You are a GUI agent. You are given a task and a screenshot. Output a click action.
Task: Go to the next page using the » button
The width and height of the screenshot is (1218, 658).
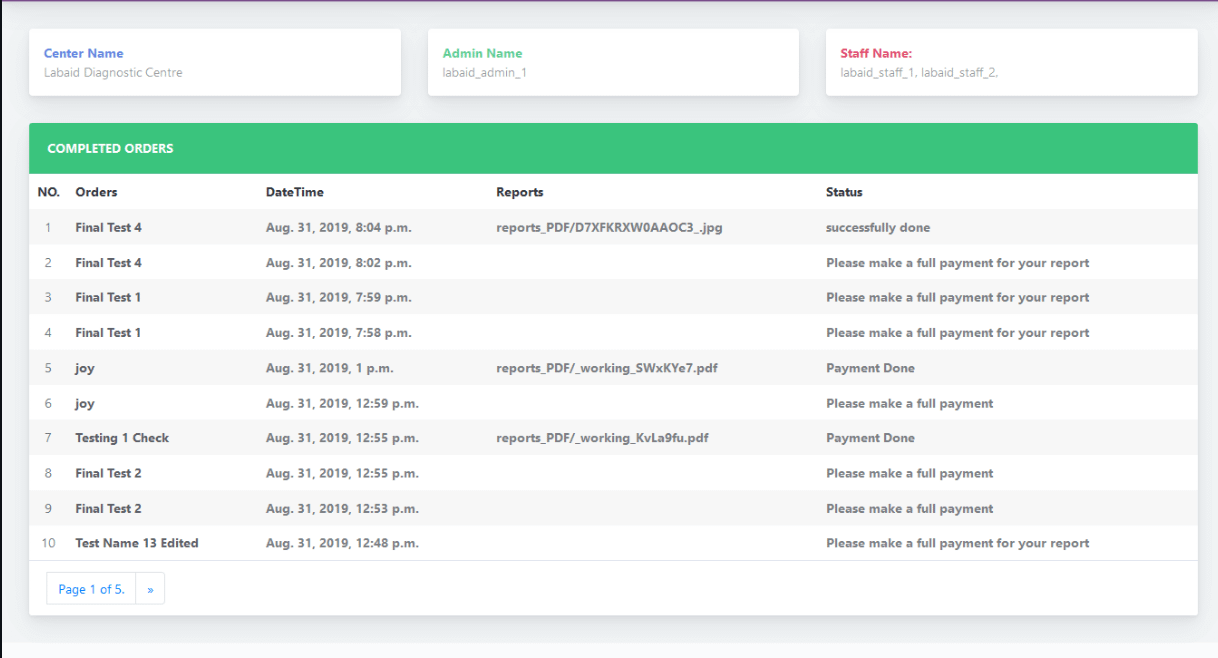click(150, 588)
